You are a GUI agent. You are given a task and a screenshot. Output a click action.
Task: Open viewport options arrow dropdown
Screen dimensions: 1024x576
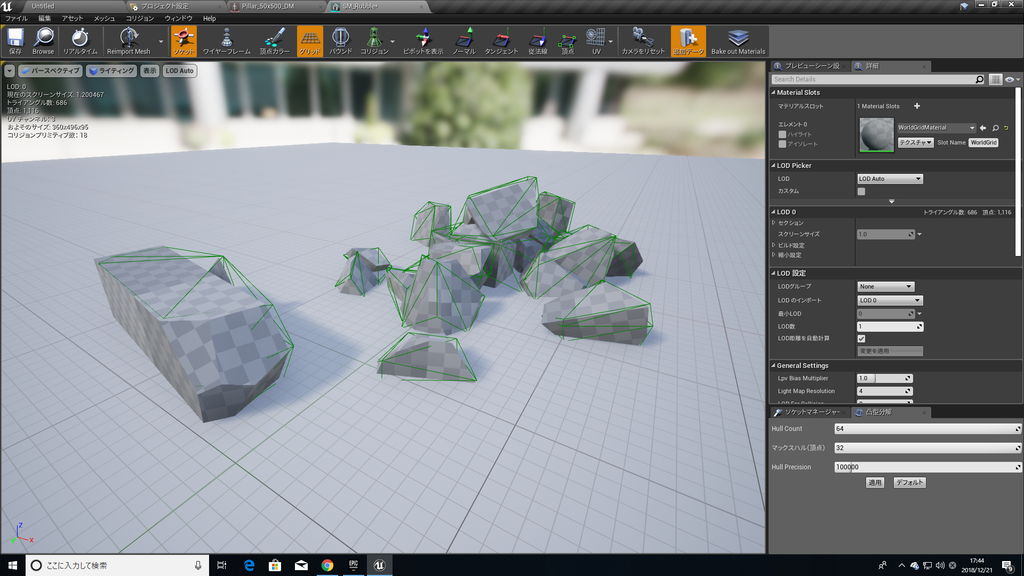tap(10, 71)
